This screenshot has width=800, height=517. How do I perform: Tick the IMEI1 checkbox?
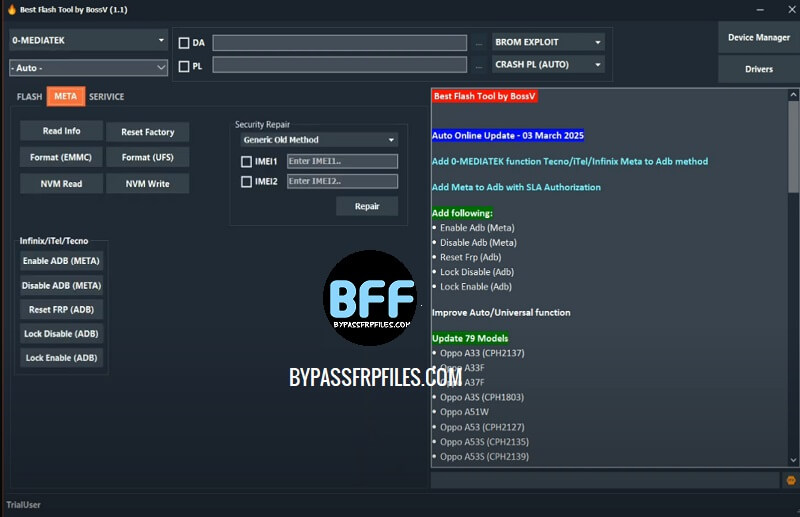tap(247, 161)
